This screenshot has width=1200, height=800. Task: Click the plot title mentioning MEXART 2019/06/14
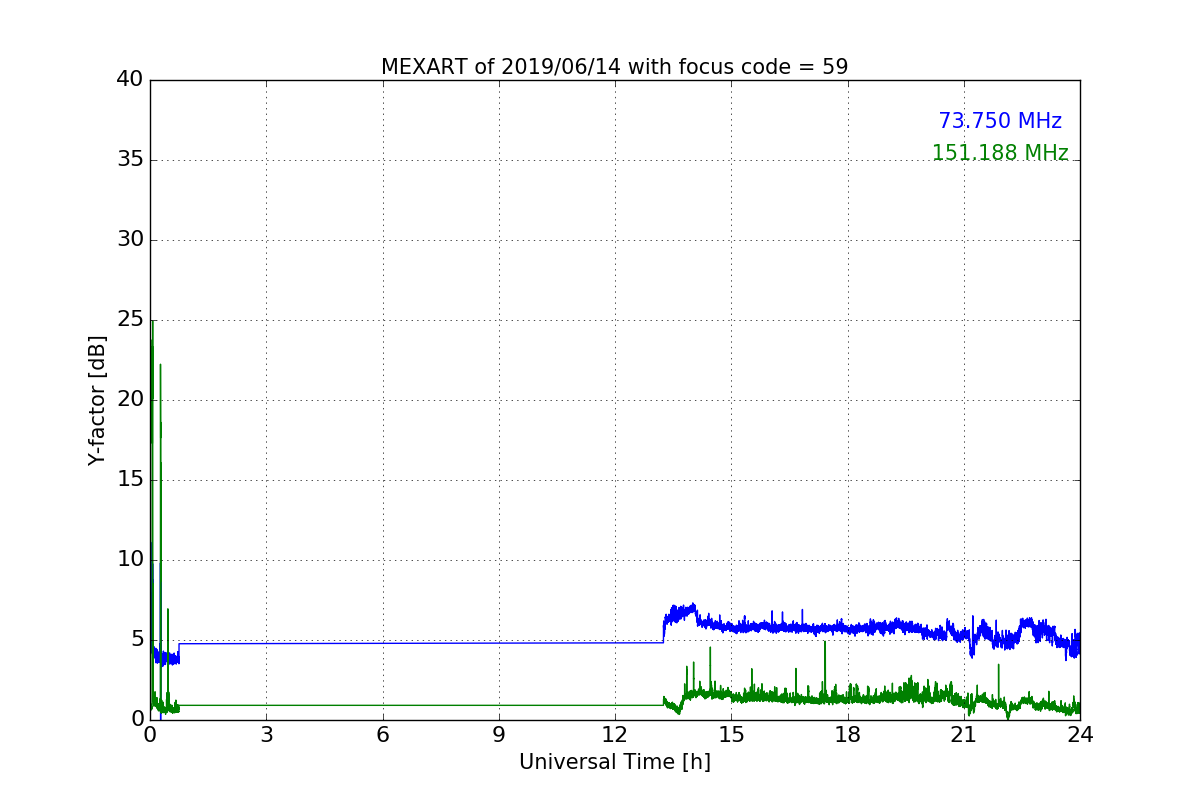(x=614, y=67)
